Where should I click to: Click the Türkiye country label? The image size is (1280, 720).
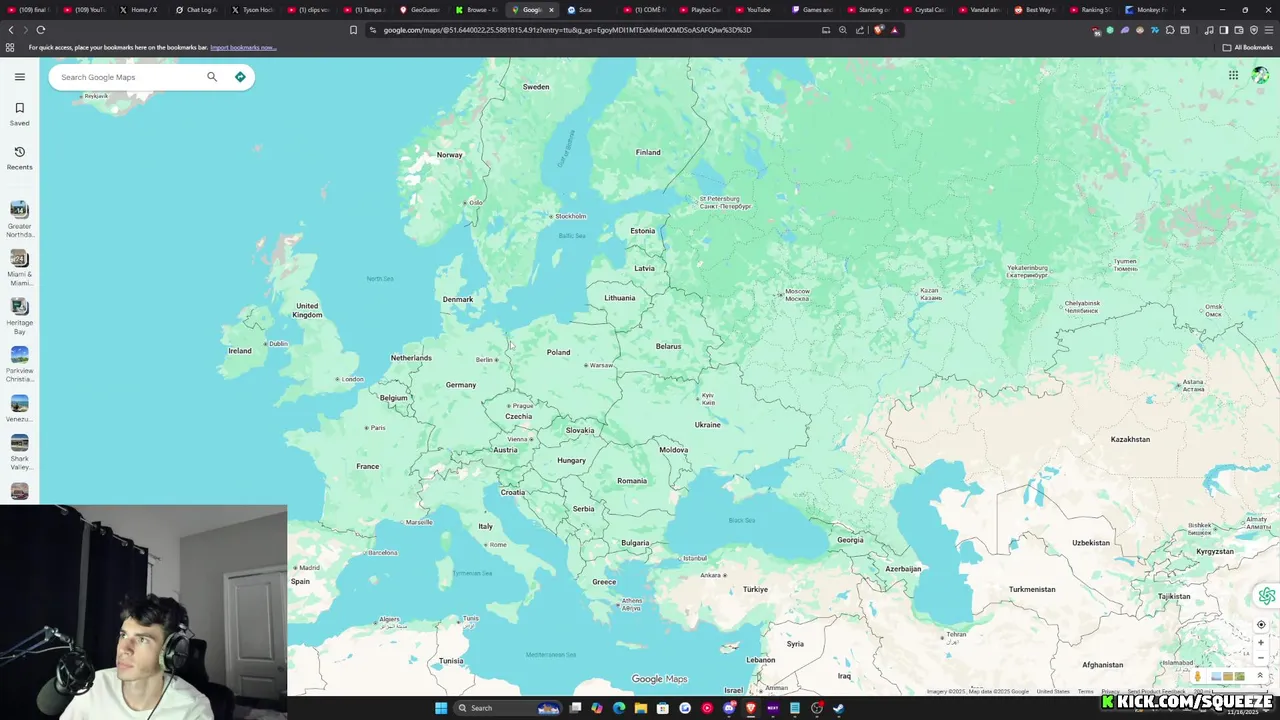coord(755,589)
